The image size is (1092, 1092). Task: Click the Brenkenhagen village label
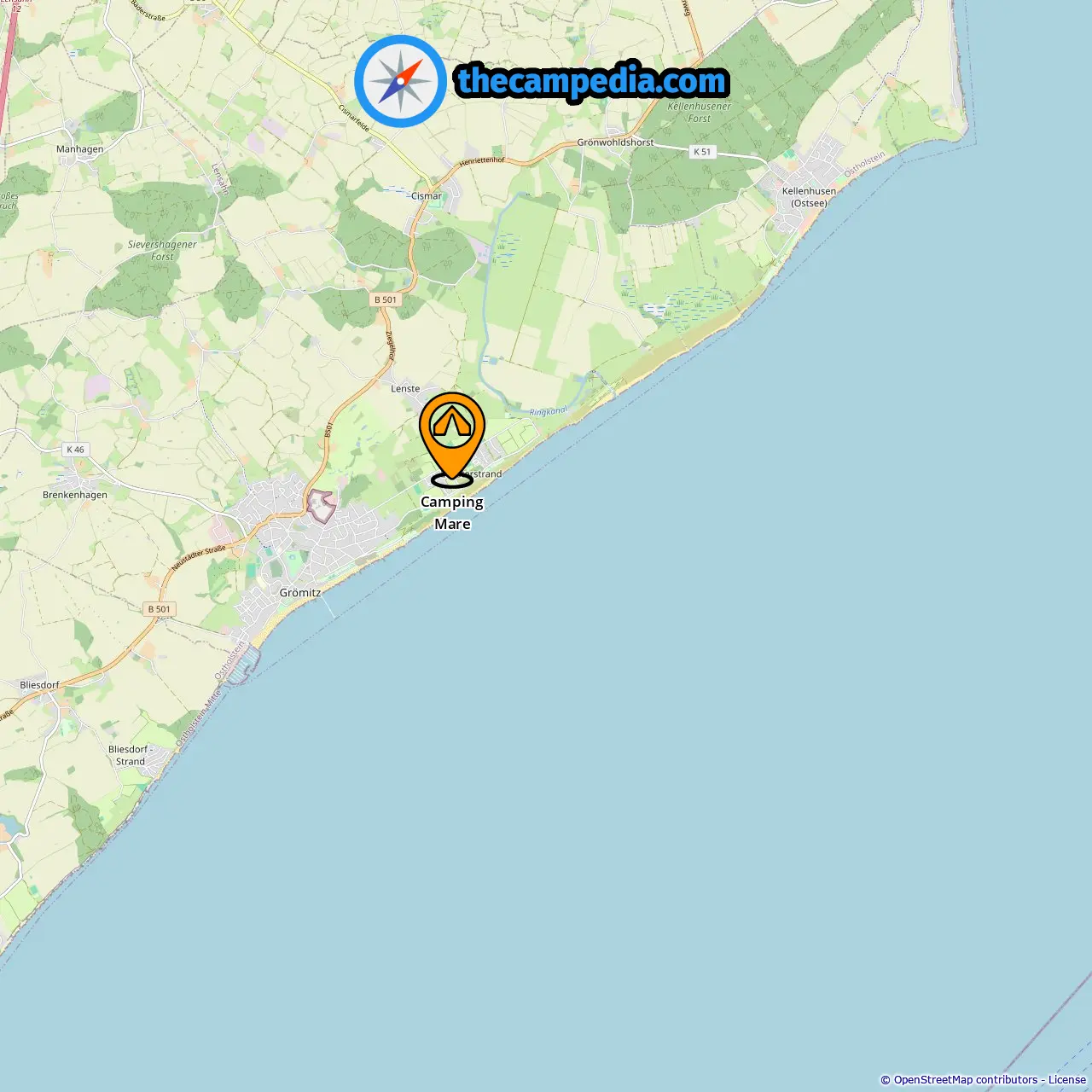[x=75, y=495]
